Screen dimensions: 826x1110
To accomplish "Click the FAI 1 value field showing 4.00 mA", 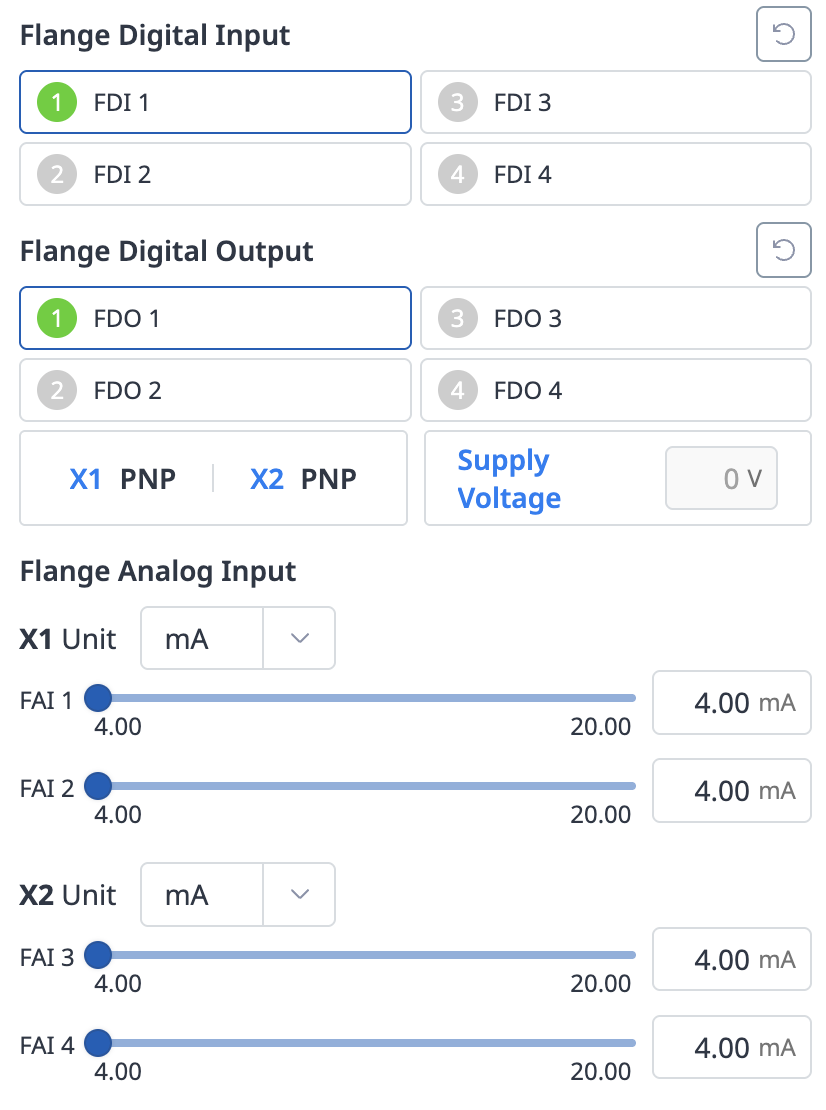I will [731, 703].
